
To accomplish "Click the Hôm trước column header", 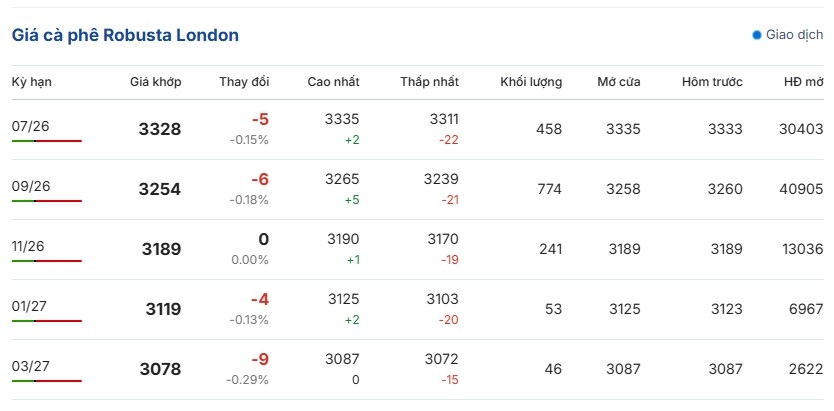I will coord(712,82).
